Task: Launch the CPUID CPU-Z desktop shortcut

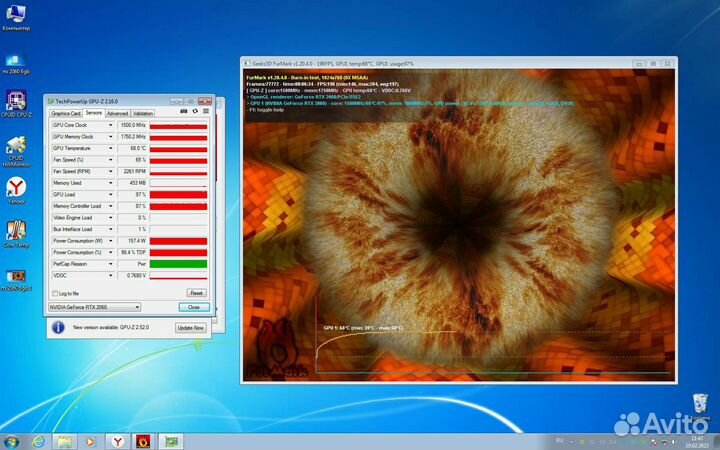Action: coord(16,103)
